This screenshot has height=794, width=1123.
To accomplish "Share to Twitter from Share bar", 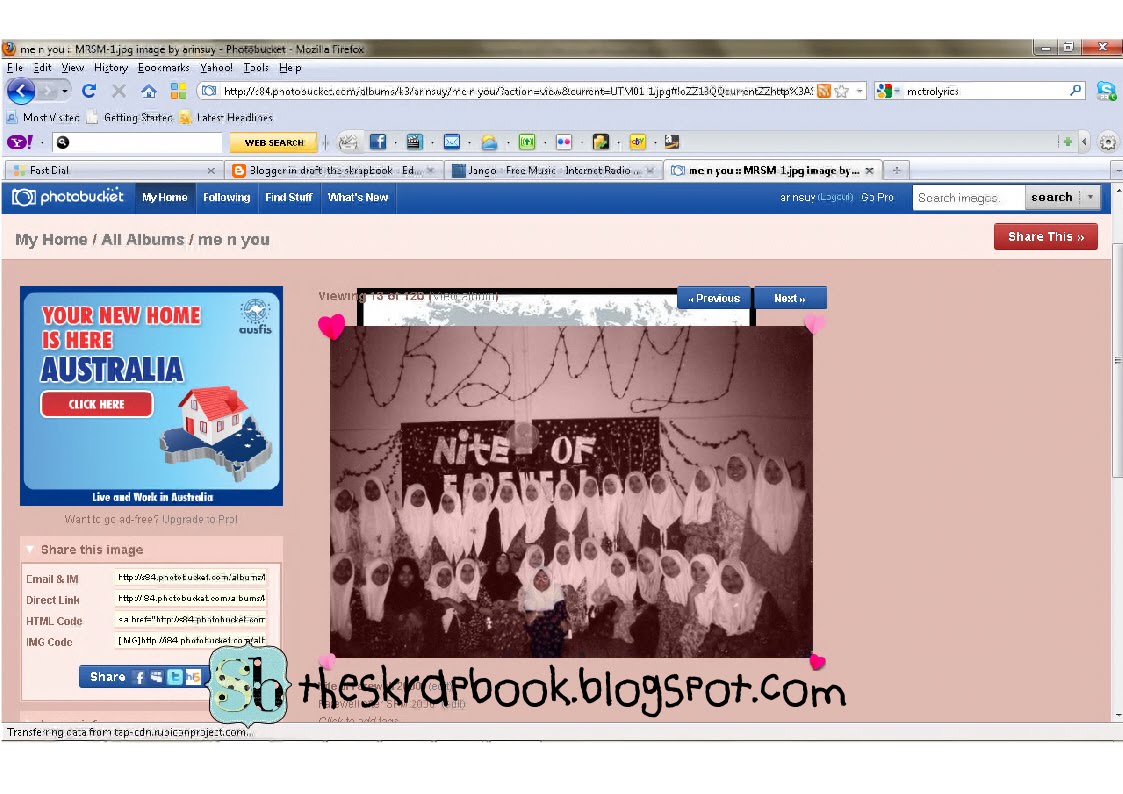I will (x=175, y=677).
